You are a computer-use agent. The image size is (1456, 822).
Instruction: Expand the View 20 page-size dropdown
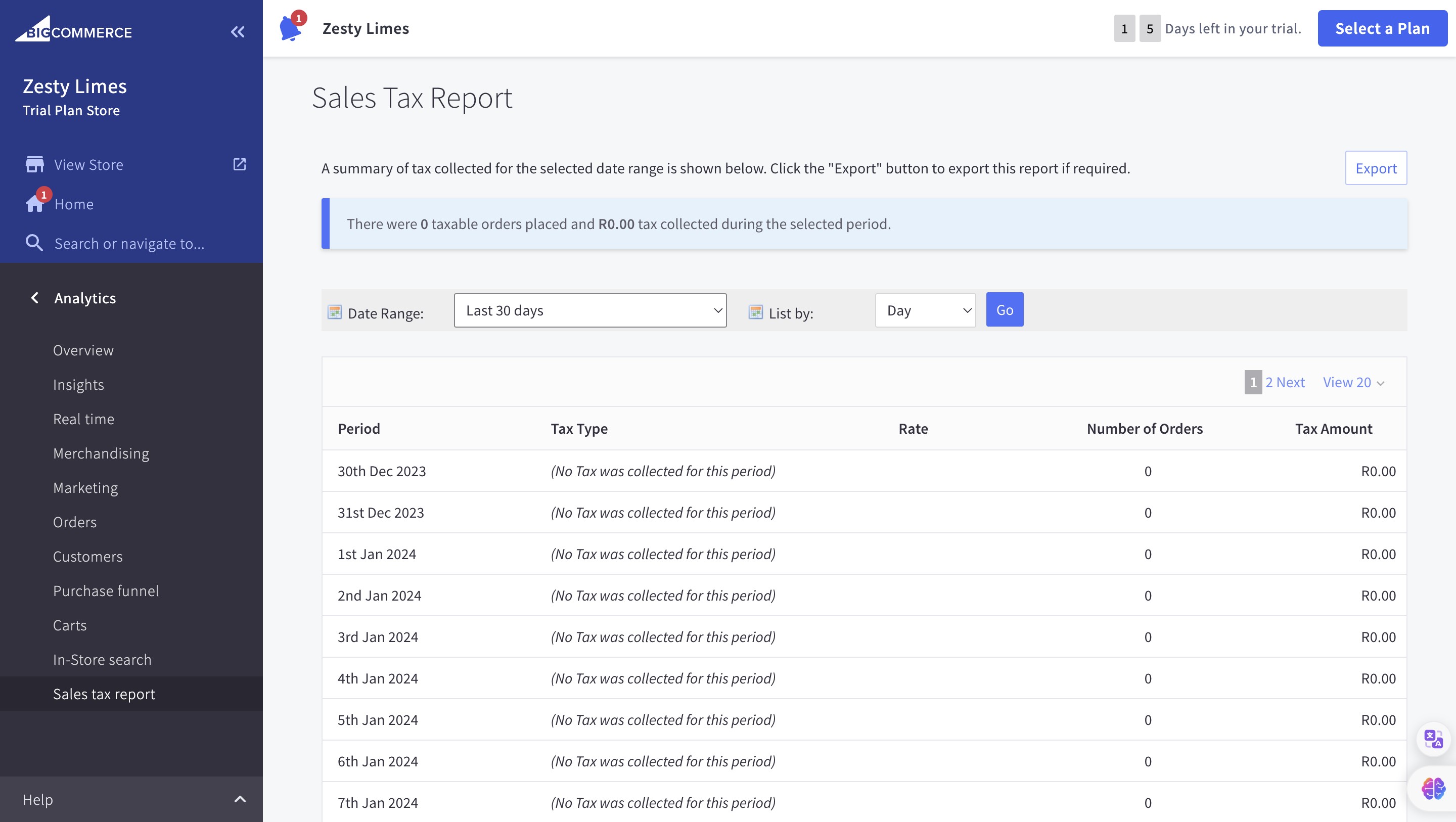1353,383
